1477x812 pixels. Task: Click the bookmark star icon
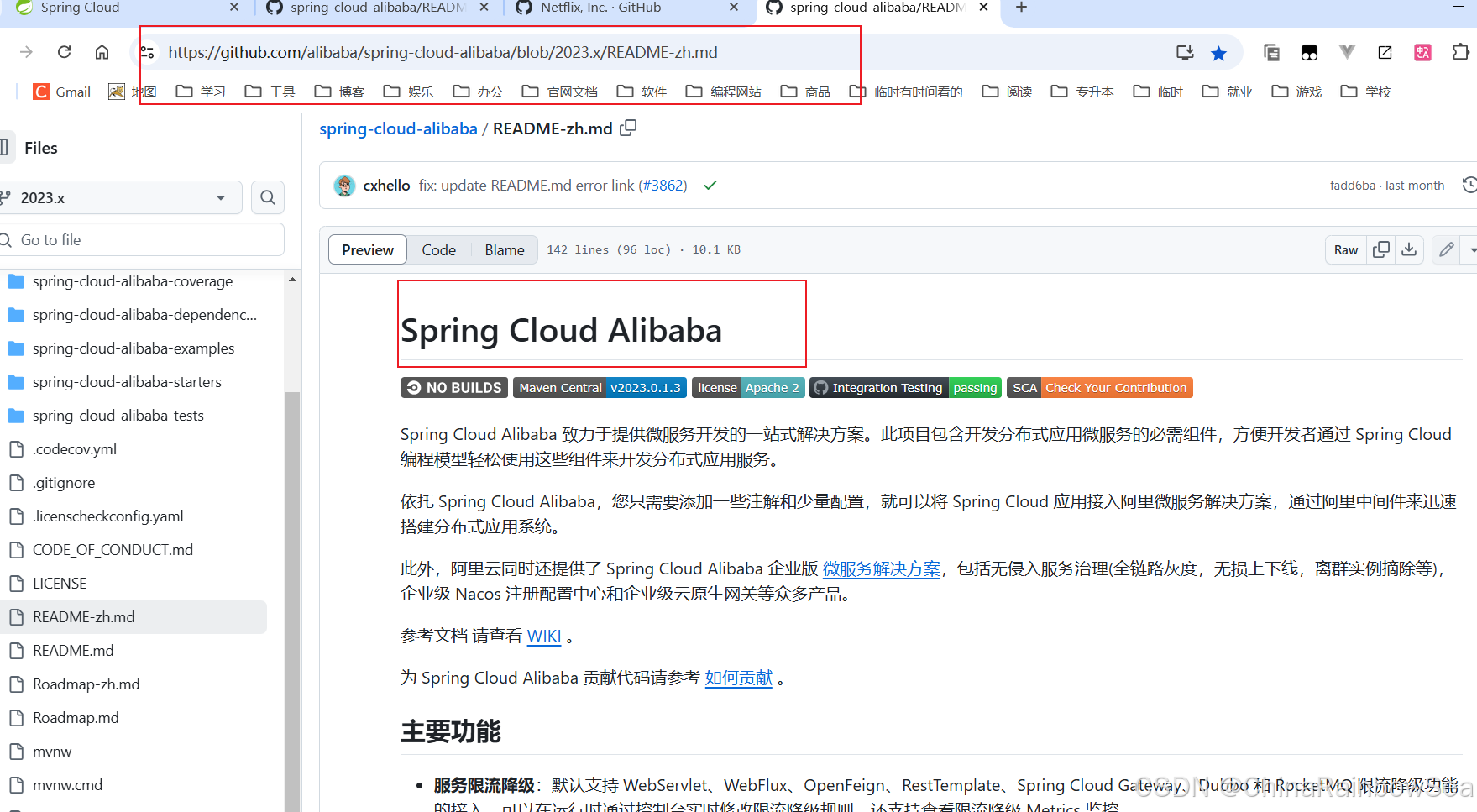[1218, 53]
